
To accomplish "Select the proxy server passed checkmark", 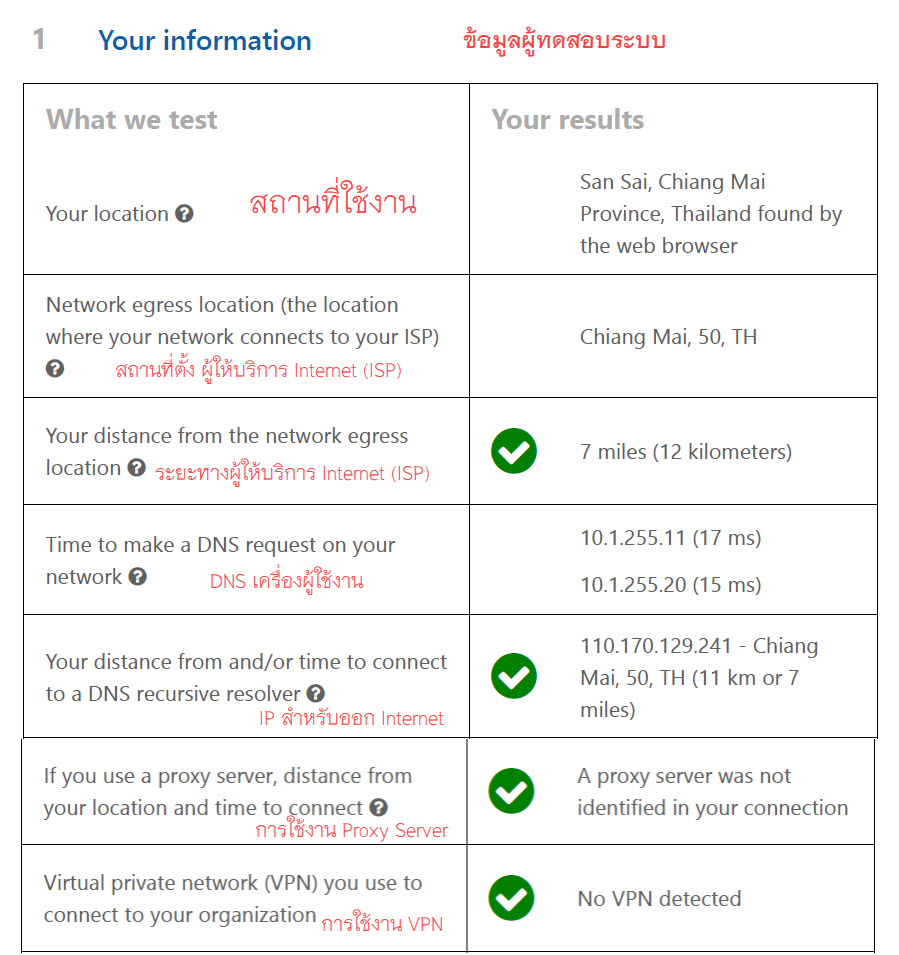I will click(x=511, y=791).
